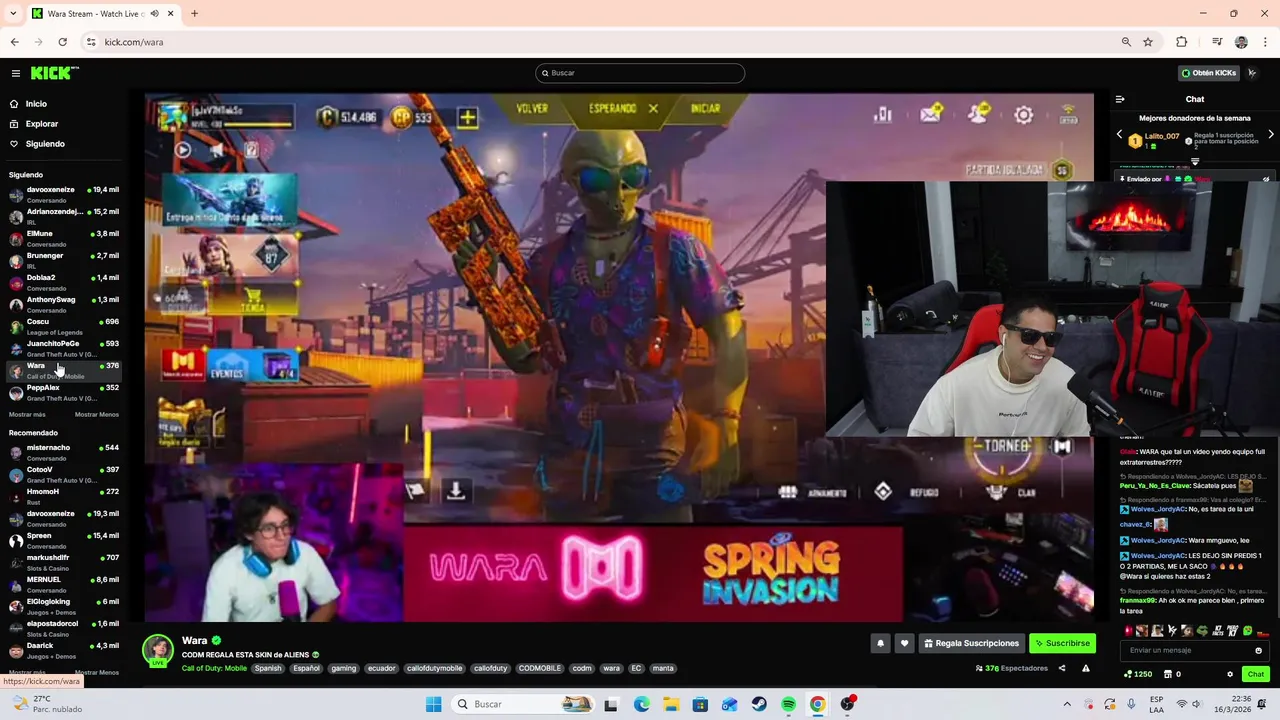Open davooxeneize channel in Siguiendo list
The height and width of the screenshot is (720, 1280).
63,194
